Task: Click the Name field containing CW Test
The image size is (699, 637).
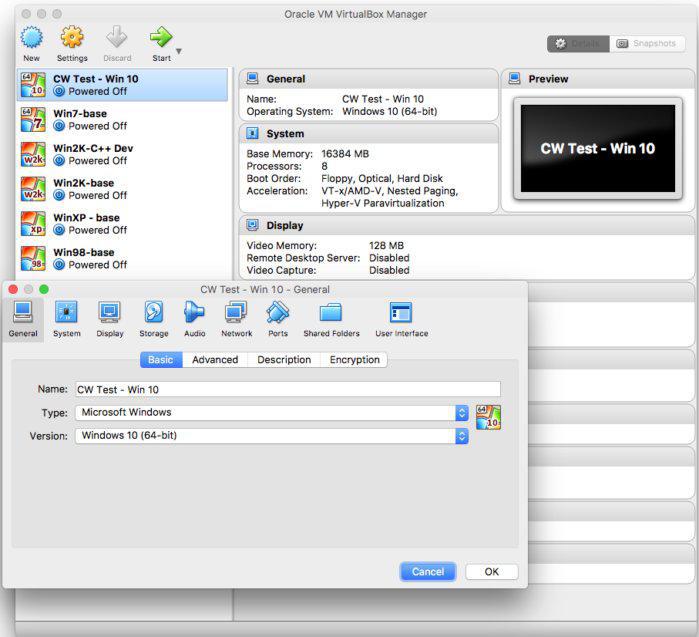Action: (x=288, y=389)
